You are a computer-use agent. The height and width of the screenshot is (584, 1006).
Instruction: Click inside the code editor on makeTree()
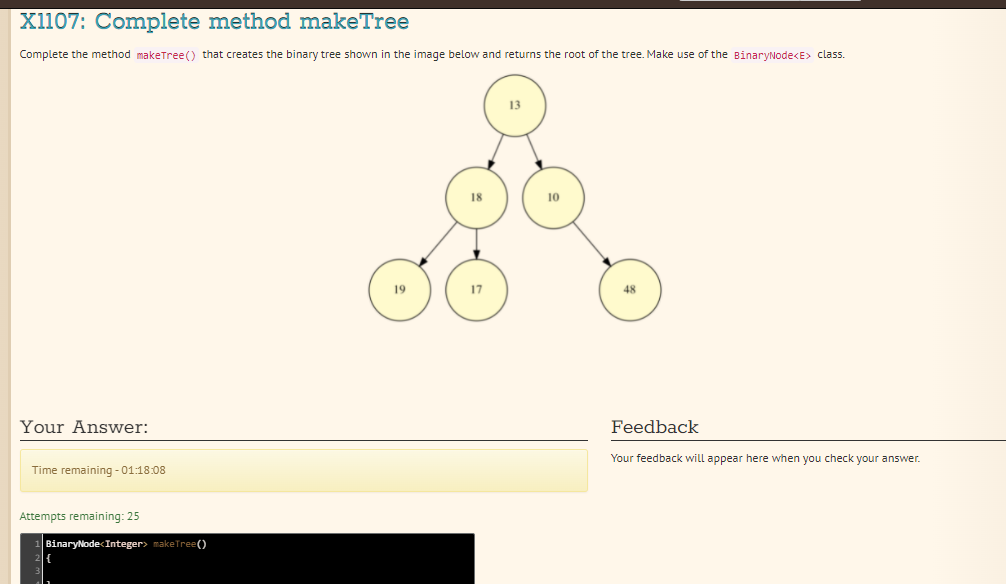(180, 544)
